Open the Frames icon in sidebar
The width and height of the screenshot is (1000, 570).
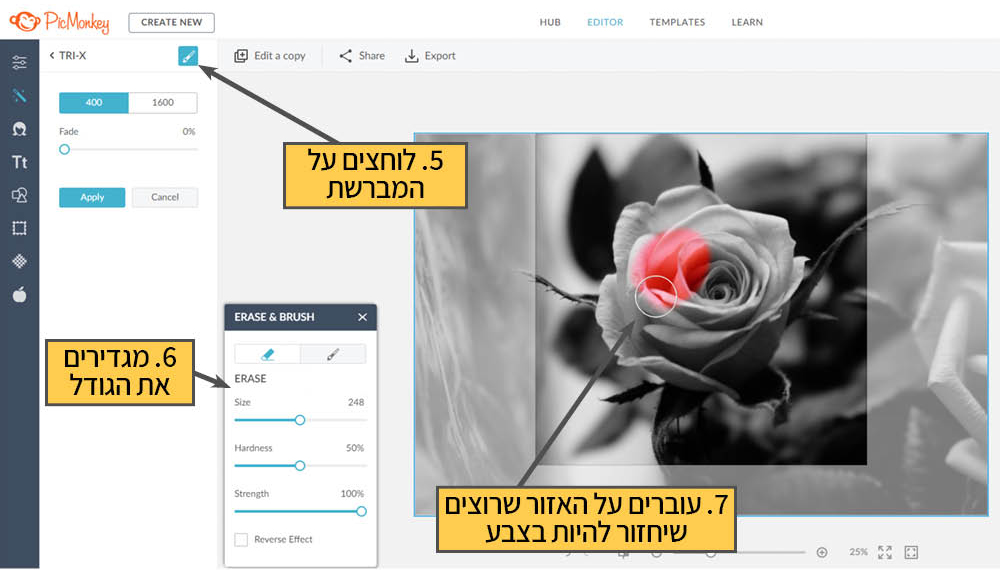click(x=19, y=228)
